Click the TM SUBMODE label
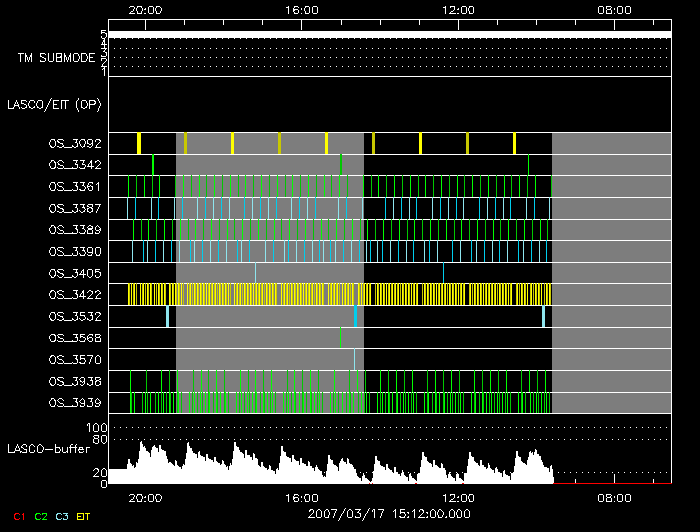 click(56, 57)
